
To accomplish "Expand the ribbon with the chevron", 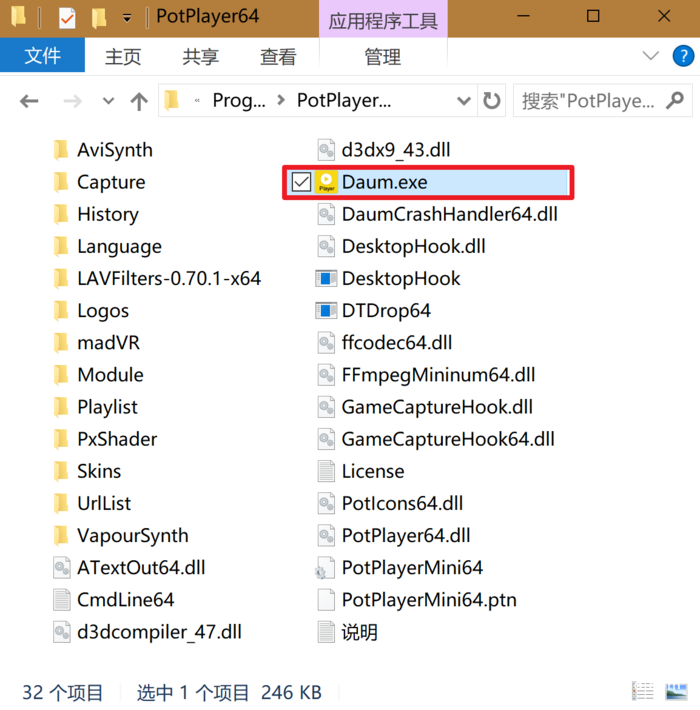I will (x=651, y=56).
